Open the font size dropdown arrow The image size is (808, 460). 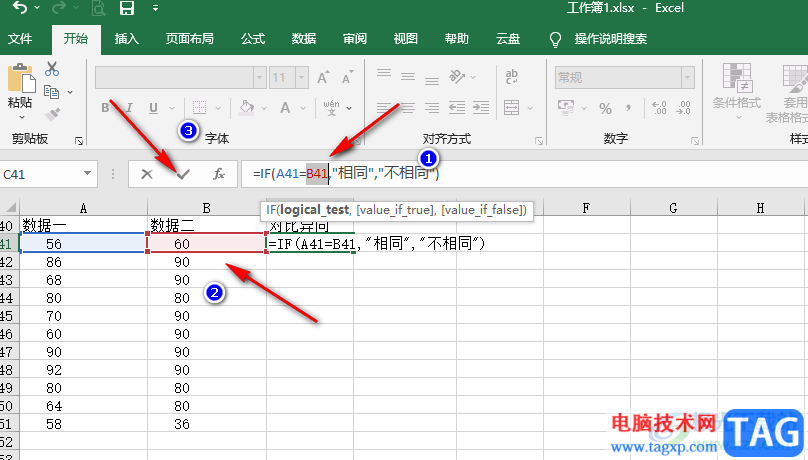pyautogui.click(x=302, y=78)
